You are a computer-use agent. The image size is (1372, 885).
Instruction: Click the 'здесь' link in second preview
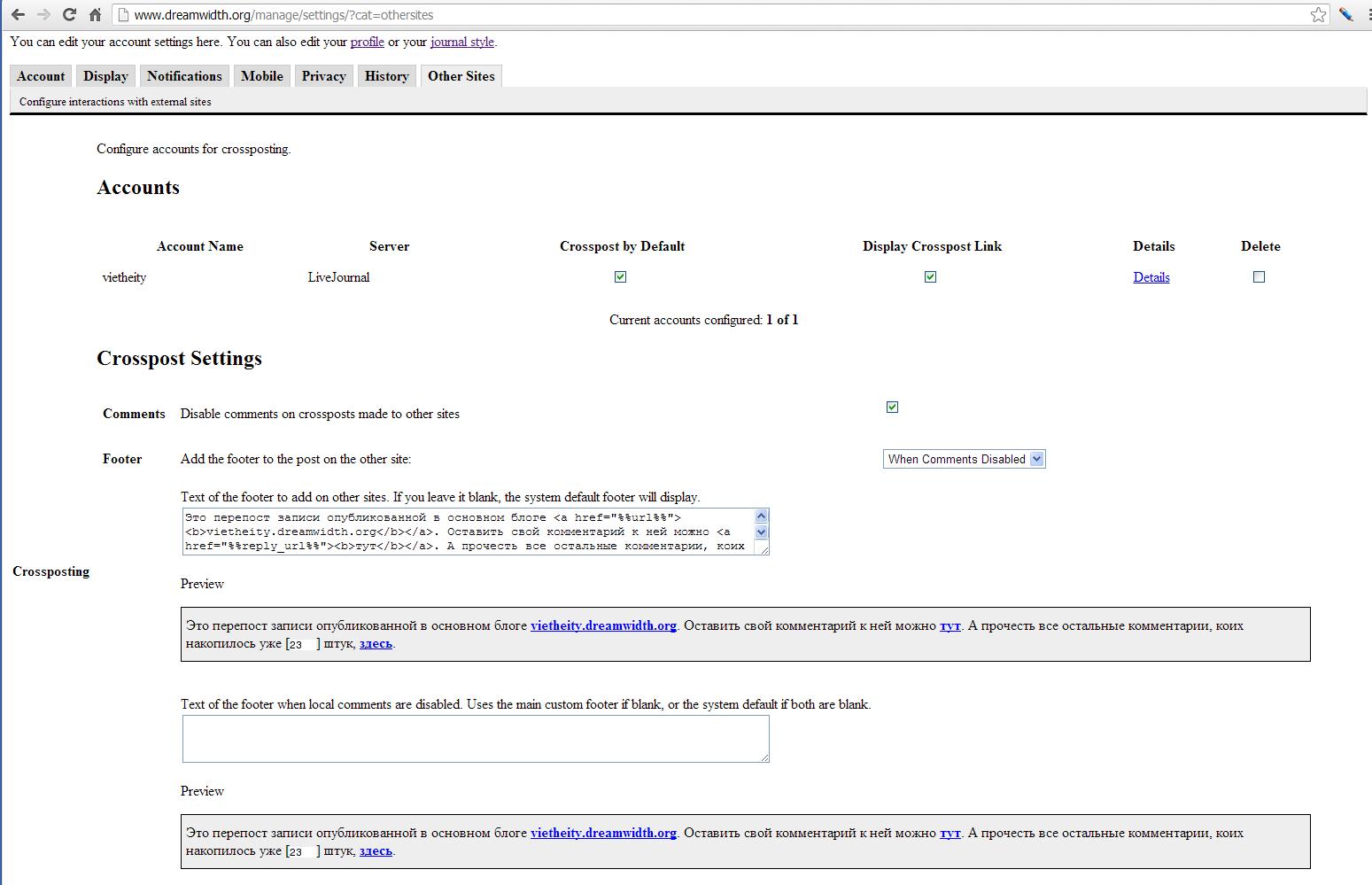tap(376, 851)
